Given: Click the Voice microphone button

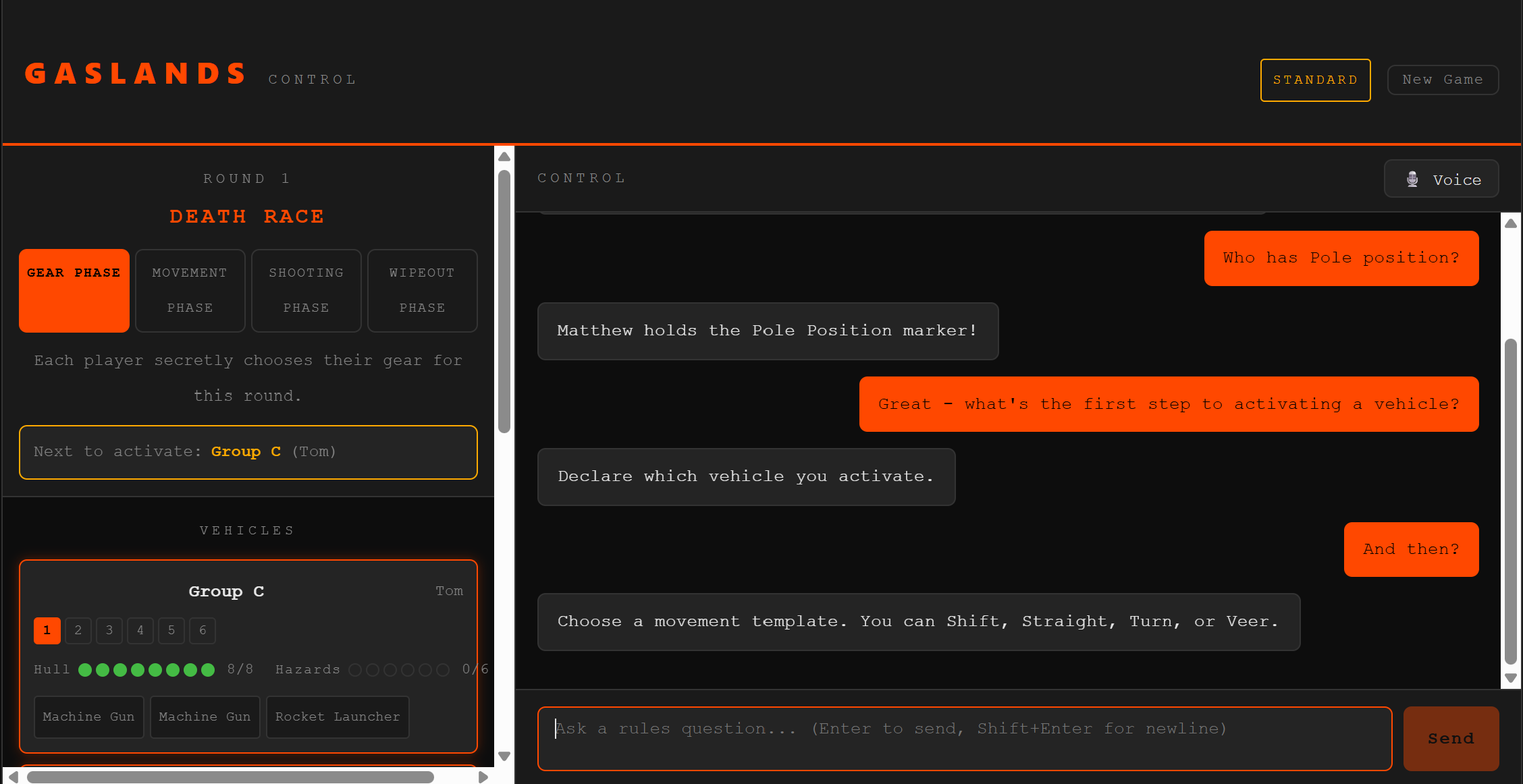Looking at the screenshot, I should click(1441, 179).
